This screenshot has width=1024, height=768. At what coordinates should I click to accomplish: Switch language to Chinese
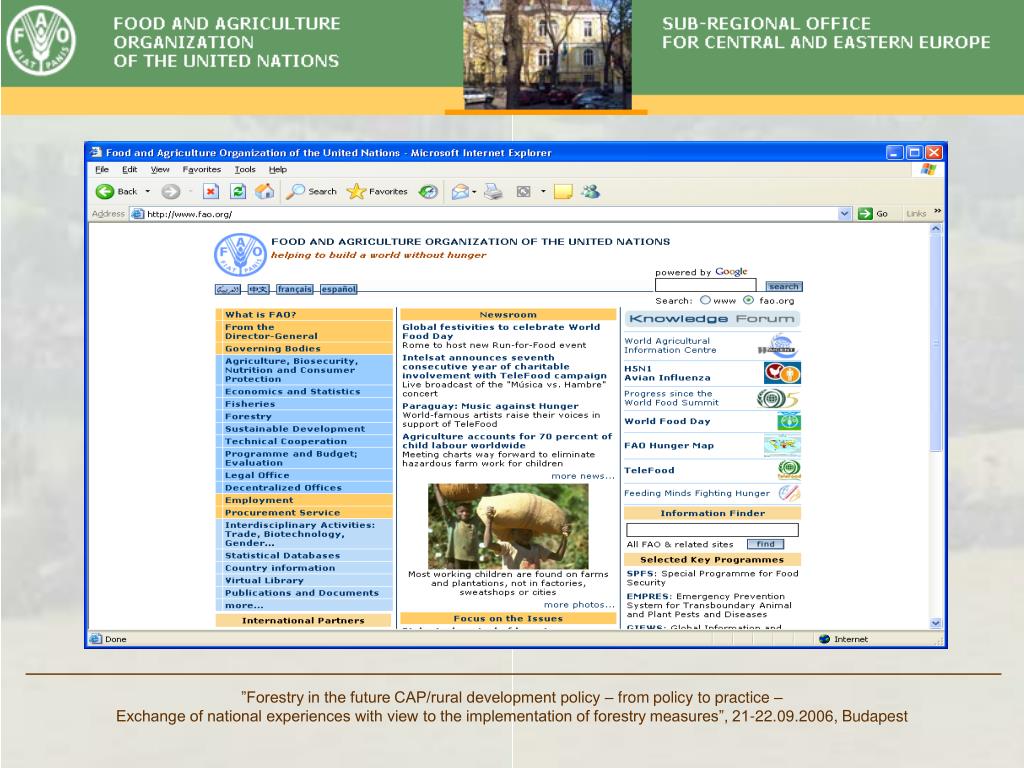click(259, 289)
